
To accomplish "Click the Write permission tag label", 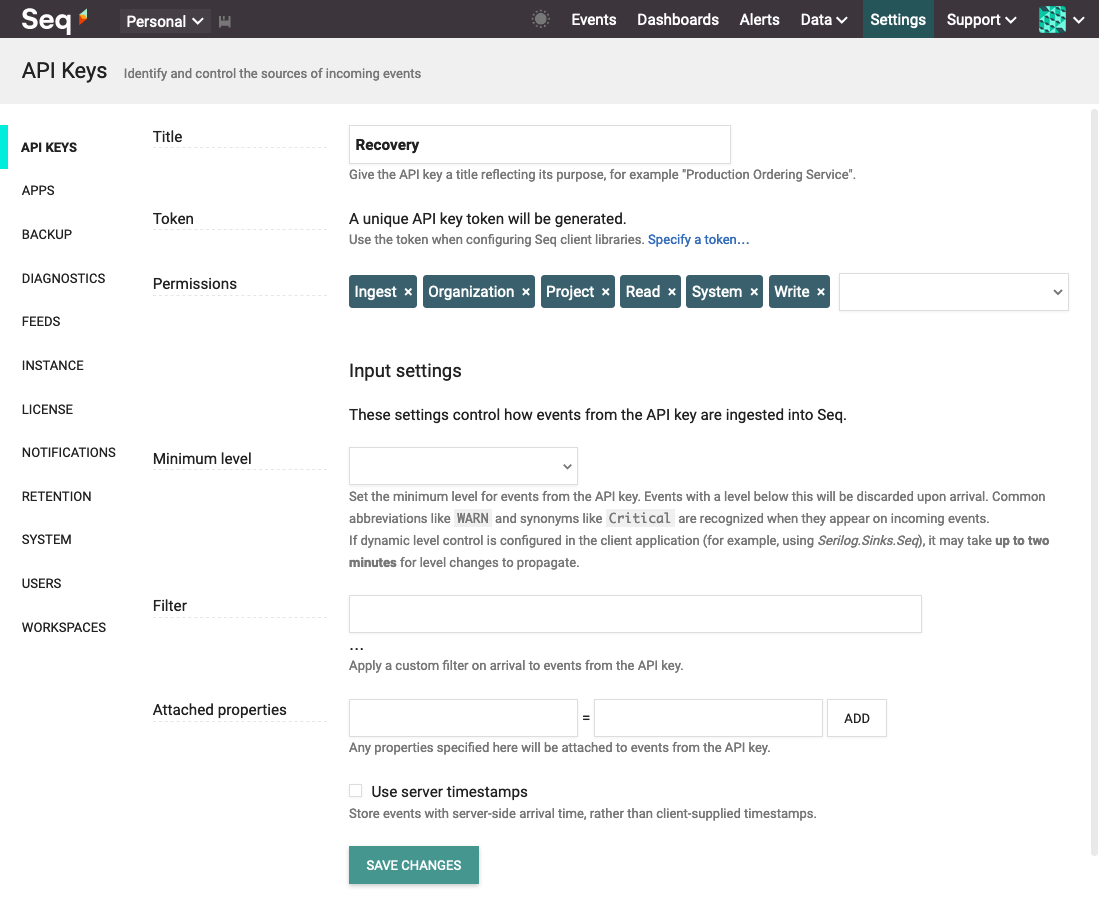I will click(x=791, y=292).
